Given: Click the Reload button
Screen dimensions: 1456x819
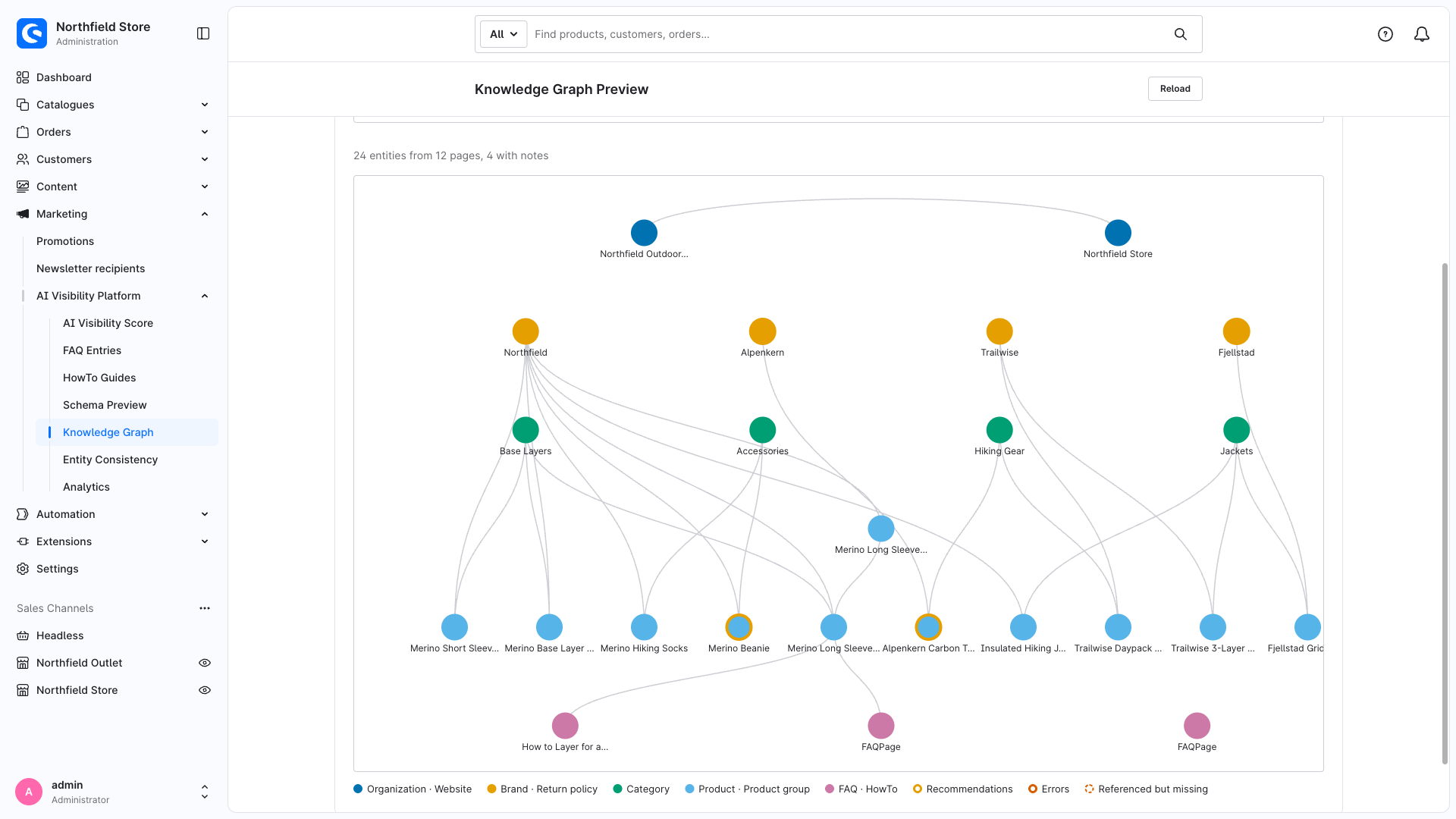Looking at the screenshot, I should pyautogui.click(x=1175, y=89).
